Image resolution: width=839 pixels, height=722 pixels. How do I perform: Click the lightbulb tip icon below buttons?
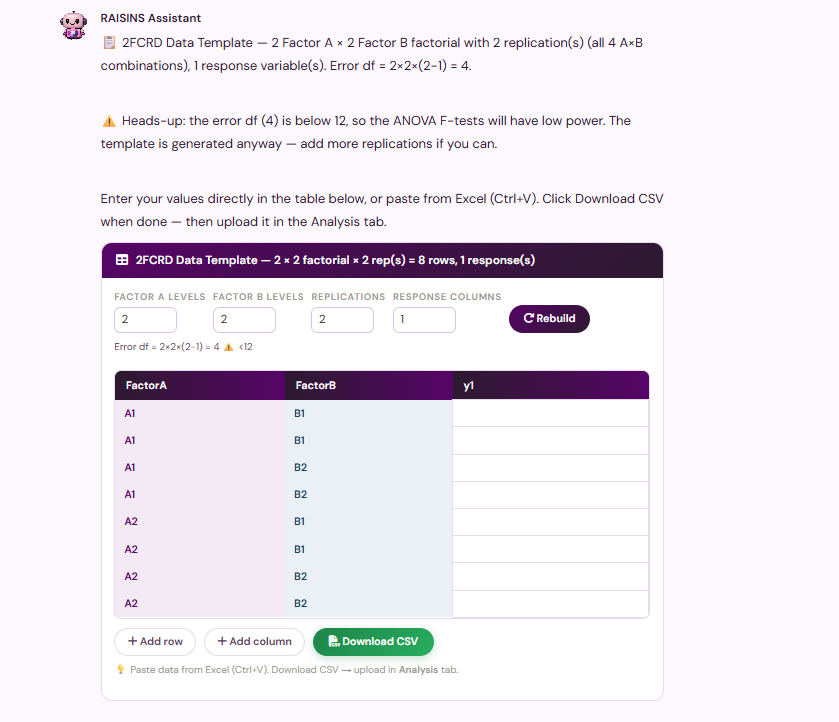pos(121,670)
